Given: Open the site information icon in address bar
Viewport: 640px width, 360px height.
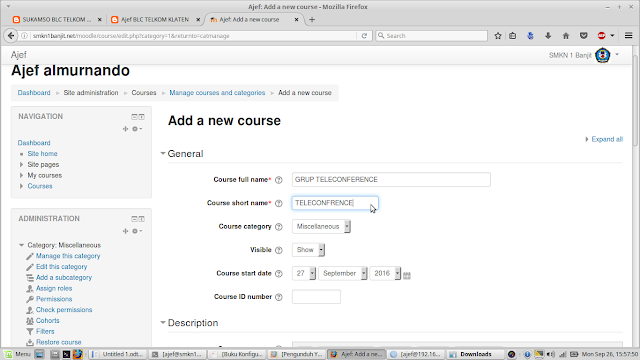Looking at the screenshot, I should pyautogui.click(x=24, y=36).
